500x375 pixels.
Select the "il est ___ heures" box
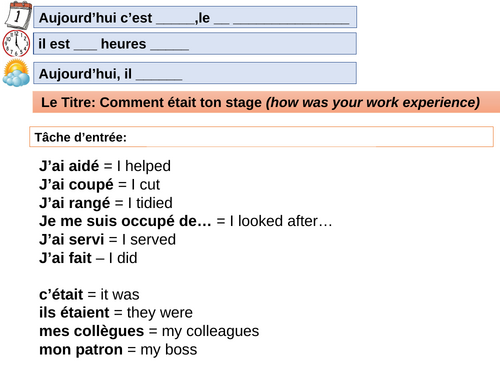point(195,44)
